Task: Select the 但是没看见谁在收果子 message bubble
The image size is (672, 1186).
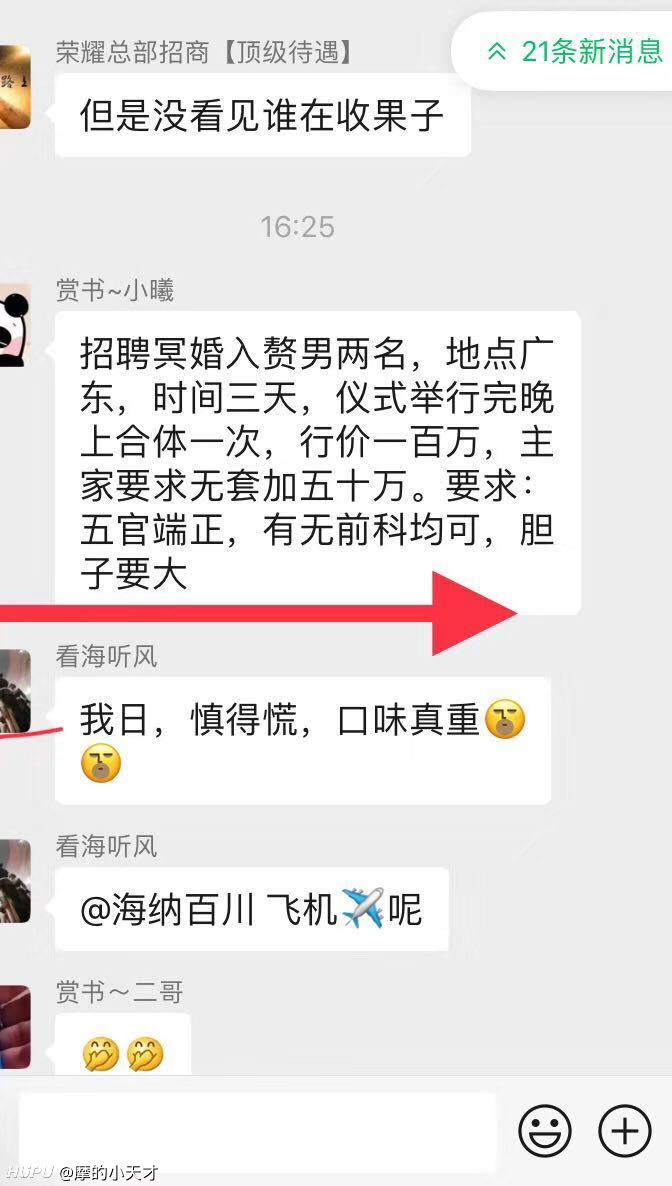Action: [263, 116]
